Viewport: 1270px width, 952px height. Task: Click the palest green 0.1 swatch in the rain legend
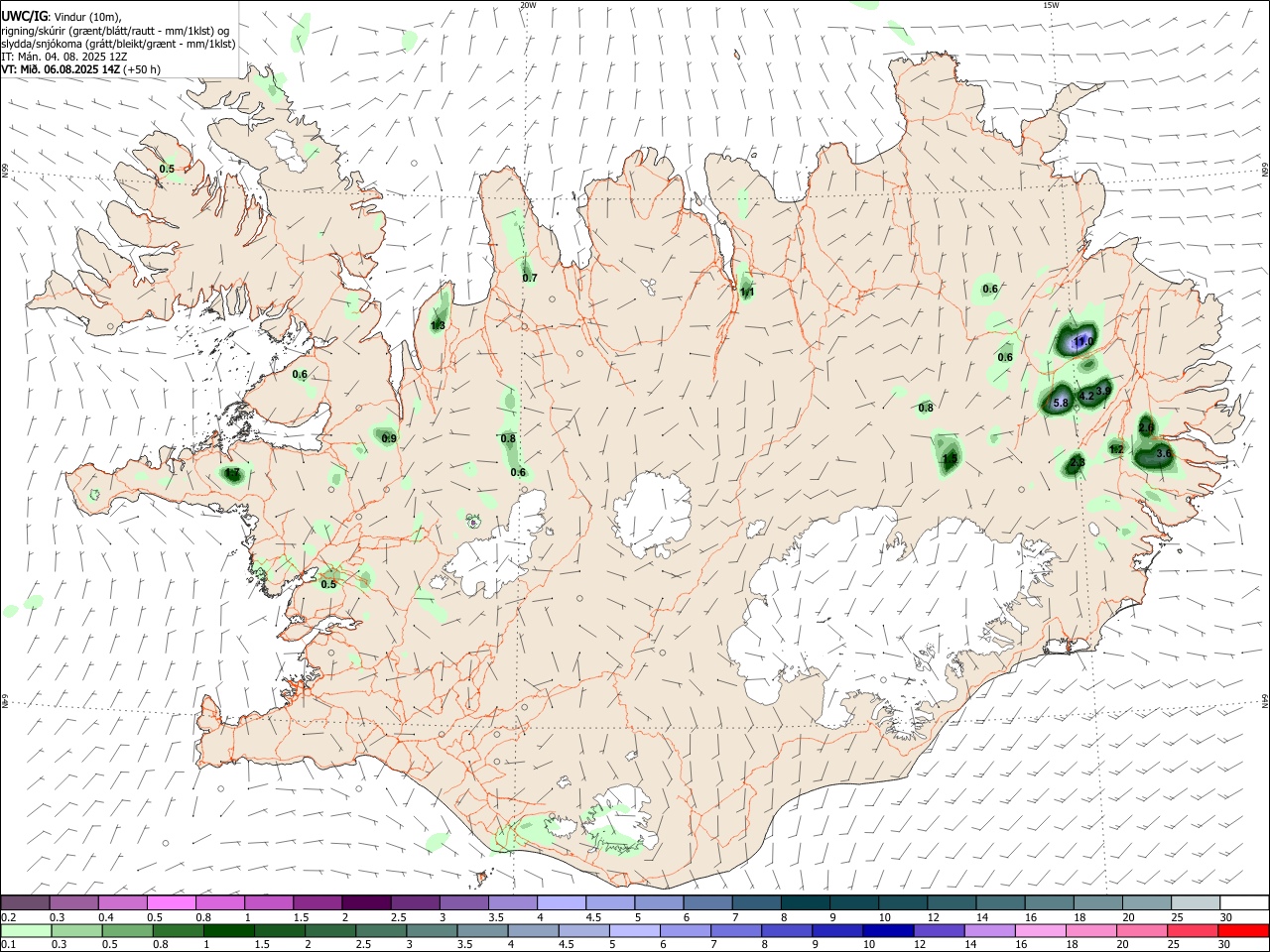[x=26, y=931]
